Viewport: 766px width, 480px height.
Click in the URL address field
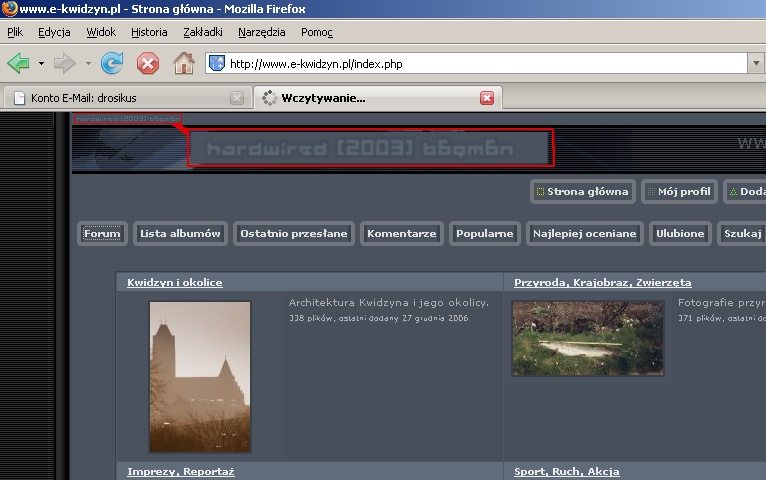pyautogui.click(x=480, y=63)
